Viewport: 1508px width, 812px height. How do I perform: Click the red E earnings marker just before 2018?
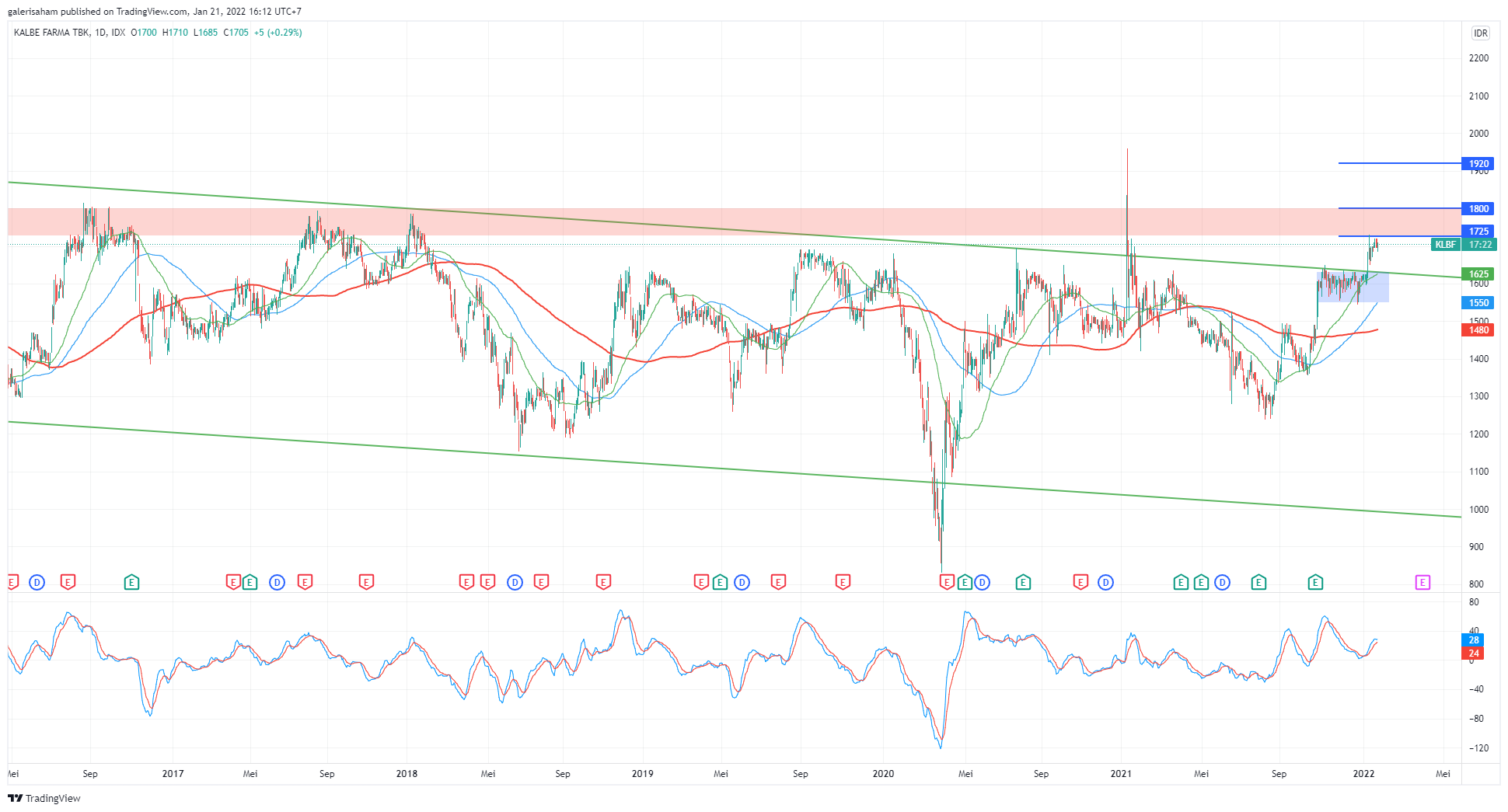(x=366, y=582)
